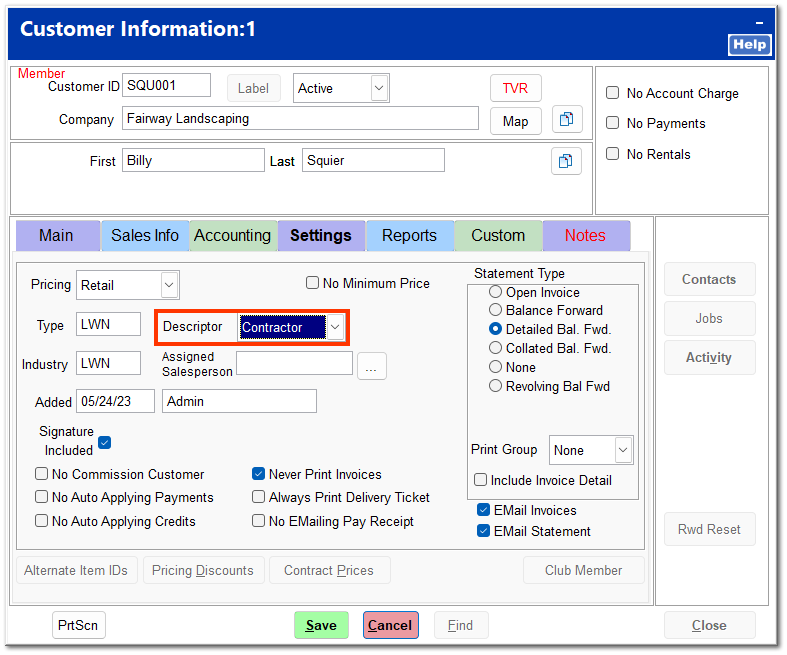Choose Revolving Bal Fwd radio option
787x655 pixels.
coord(496,386)
